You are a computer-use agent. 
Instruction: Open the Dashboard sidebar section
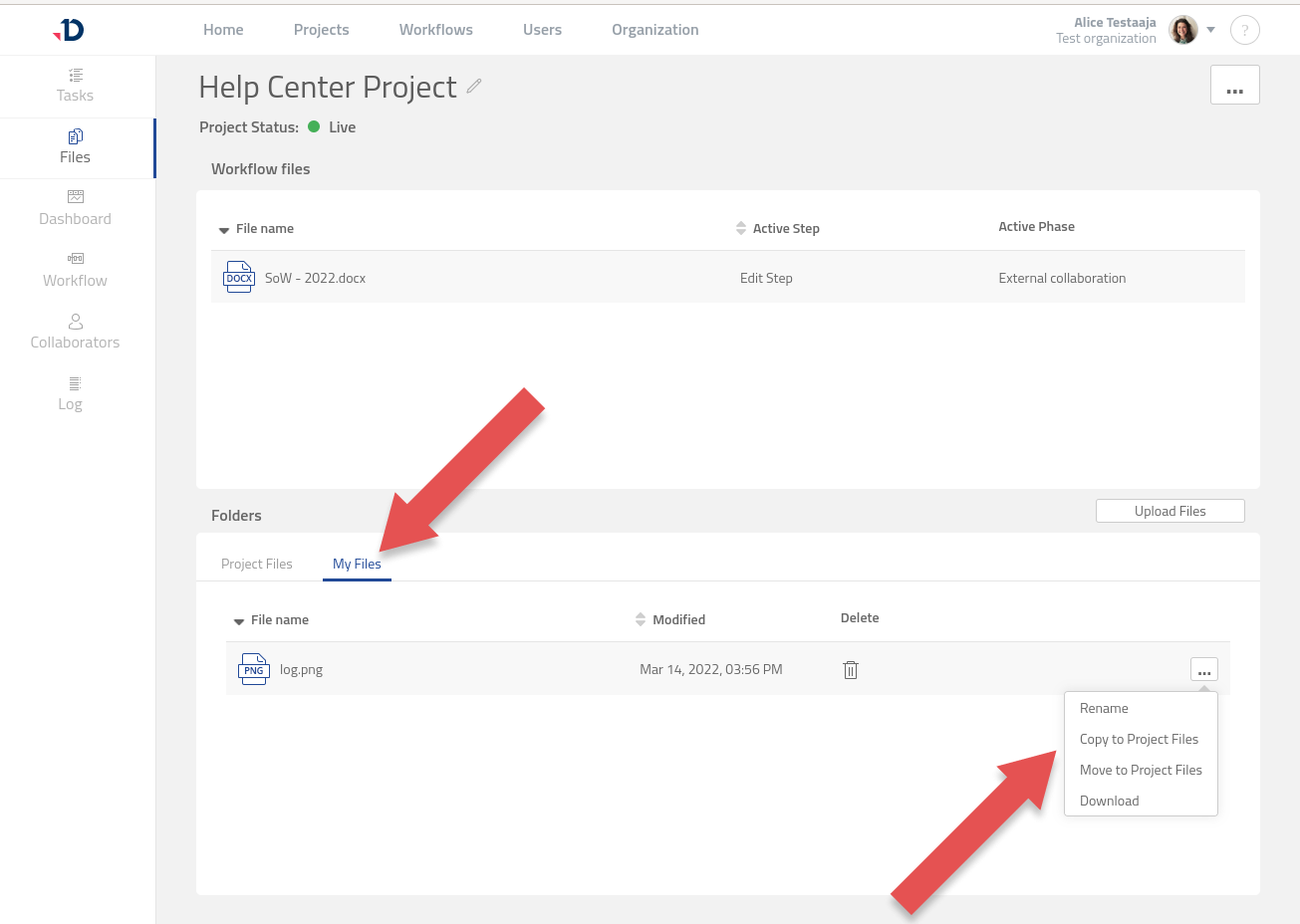pyautogui.click(x=75, y=209)
